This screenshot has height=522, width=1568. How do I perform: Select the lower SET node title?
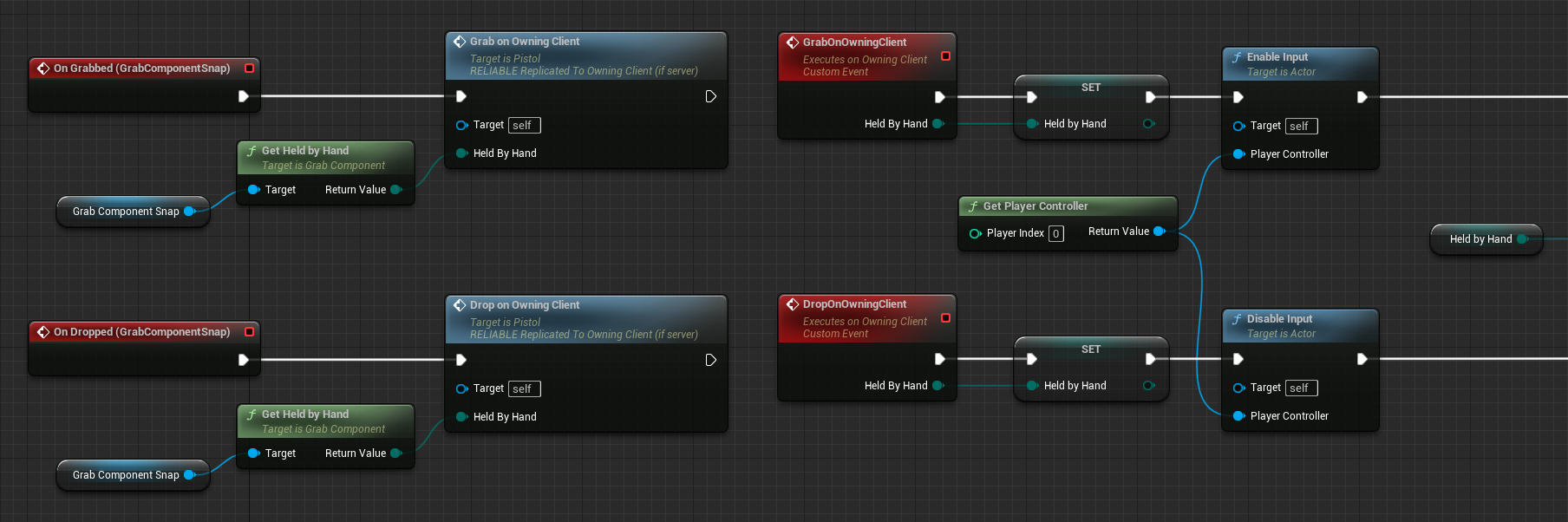1091,349
